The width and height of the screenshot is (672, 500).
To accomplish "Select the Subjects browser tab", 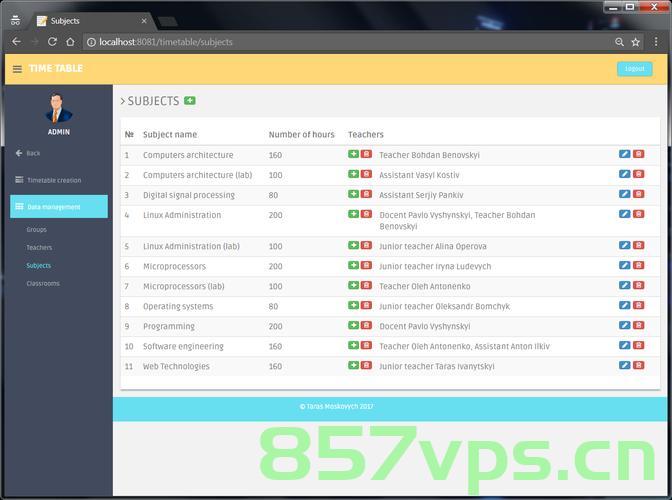I will pyautogui.click(x=90, y=21).
